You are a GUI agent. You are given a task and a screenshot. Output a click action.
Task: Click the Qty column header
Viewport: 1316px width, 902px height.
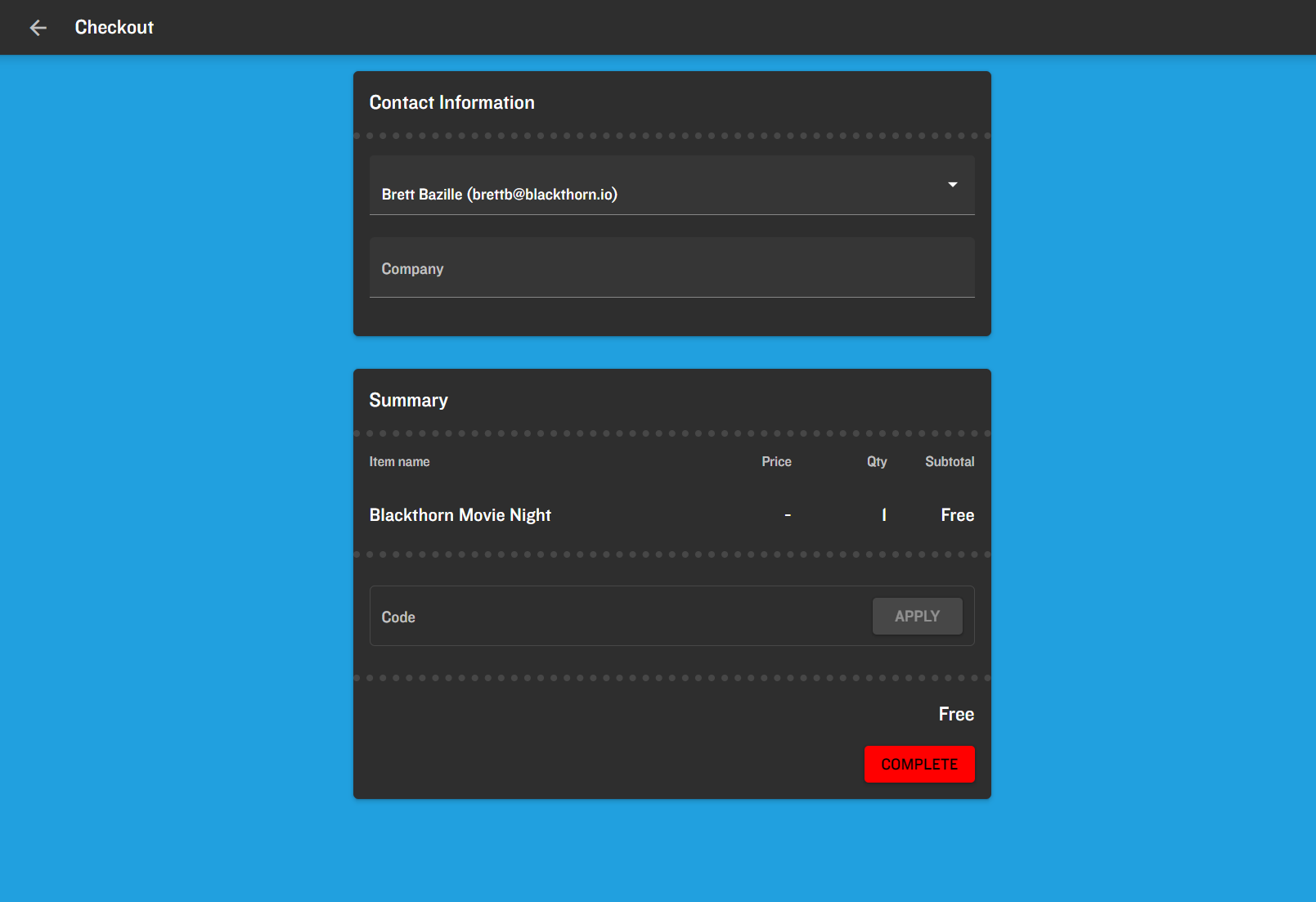(x=877, y=462)
